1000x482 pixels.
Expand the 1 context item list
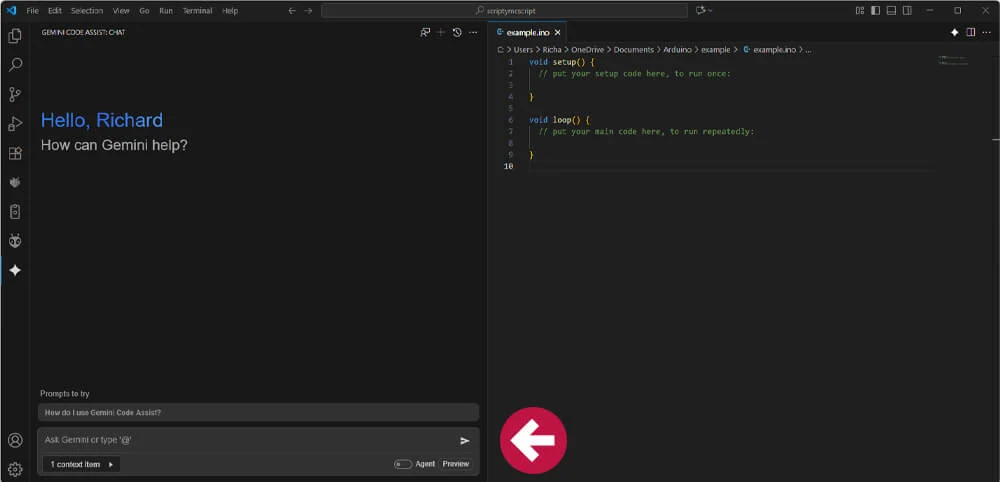(x=81, y=464)
